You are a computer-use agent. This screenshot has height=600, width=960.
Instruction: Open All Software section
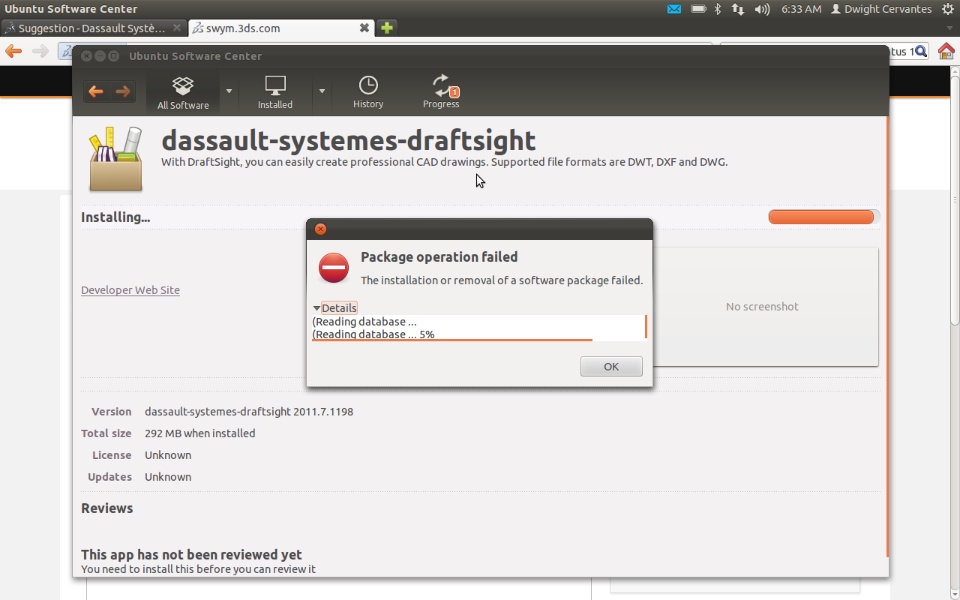[182, 92]
